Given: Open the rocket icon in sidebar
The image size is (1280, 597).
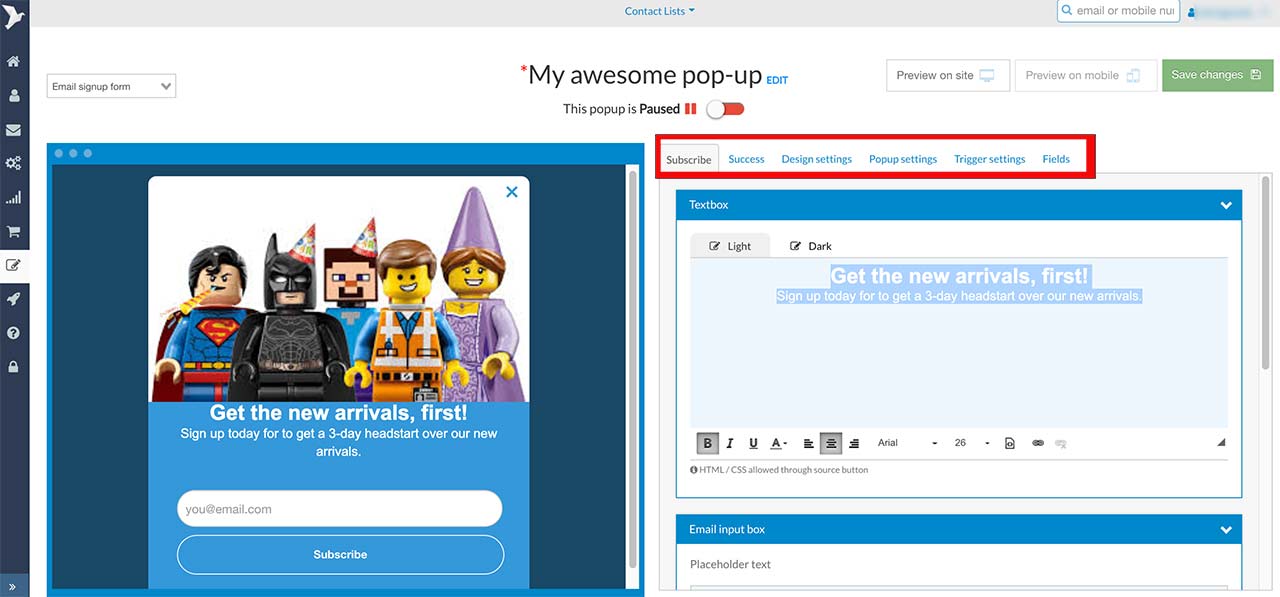Looking at the screenshot, I should (14, 299).
